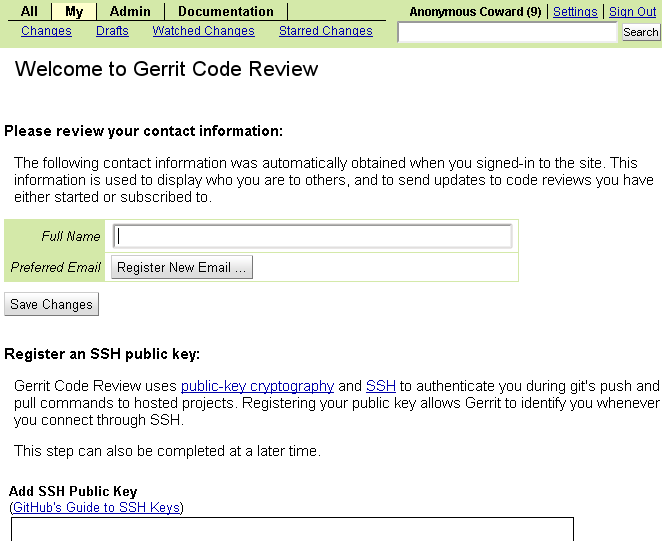Click 'Register an SSH public key:' heading
Screen dimensions: 662x541
pyautogui.click(x=102, y=354)
